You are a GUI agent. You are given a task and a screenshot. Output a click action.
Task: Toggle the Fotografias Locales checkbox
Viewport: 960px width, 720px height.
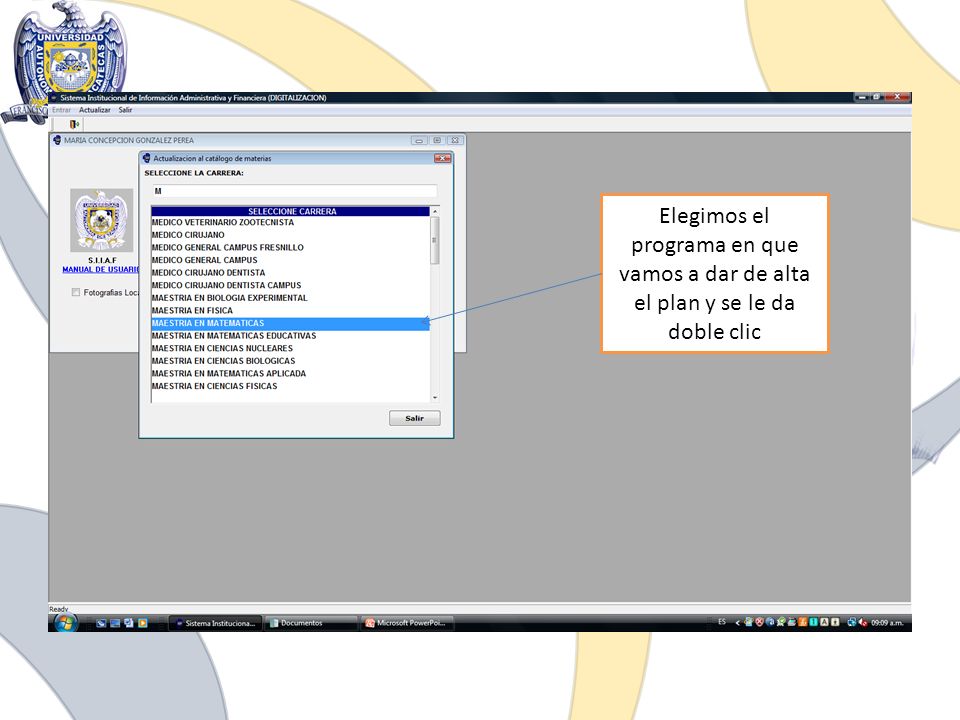(x=76, y=293)
